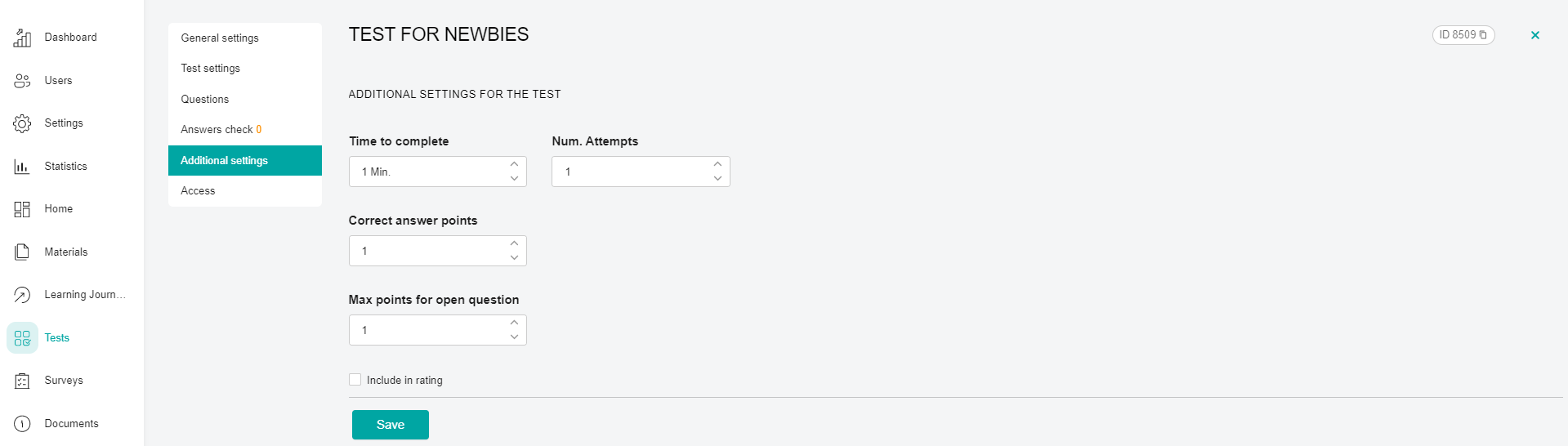Increase Correct answer points with up arrow
The width and height of the screenshot is (1568, 446).
click(x=514, y=243)
